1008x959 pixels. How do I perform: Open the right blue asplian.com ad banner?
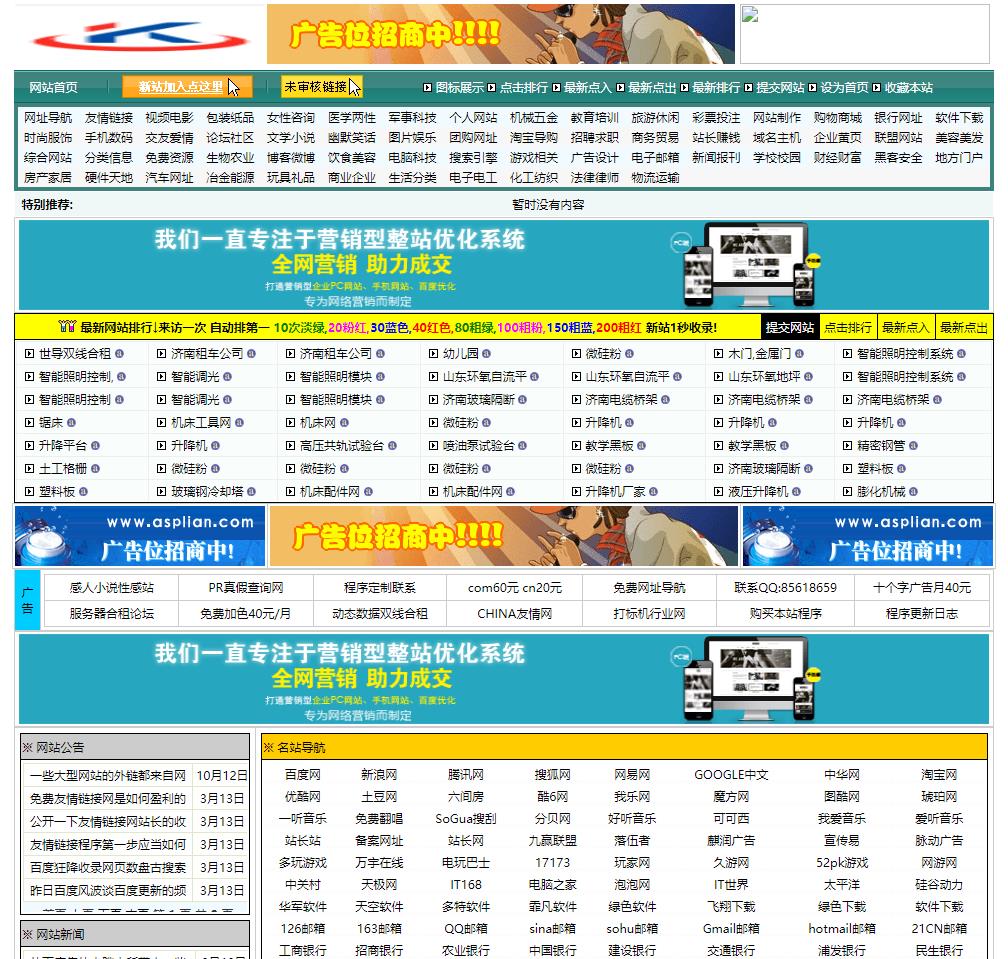point(867,536)
